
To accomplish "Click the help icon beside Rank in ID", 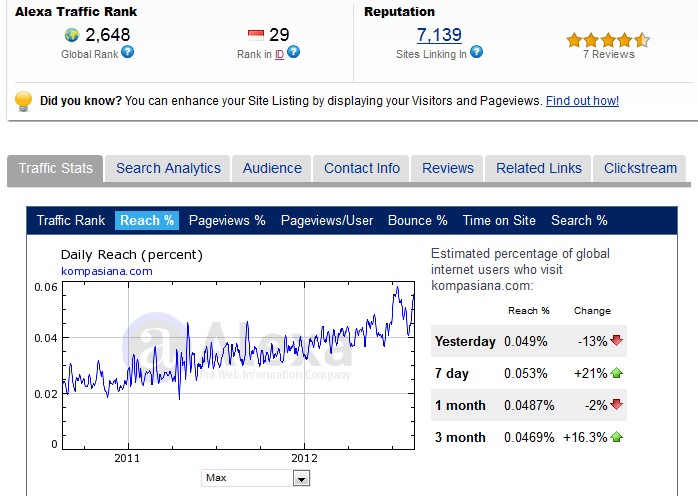I will coord(293,52).
